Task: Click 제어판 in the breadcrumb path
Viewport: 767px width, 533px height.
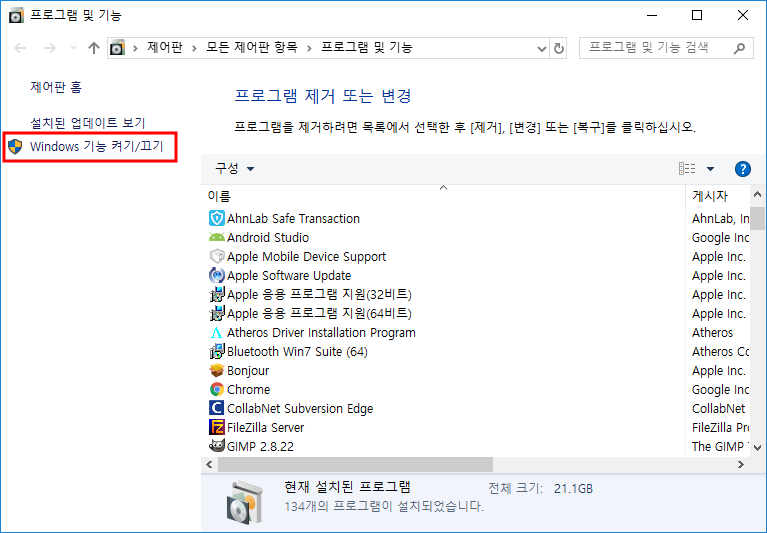Action: (165, 47)
